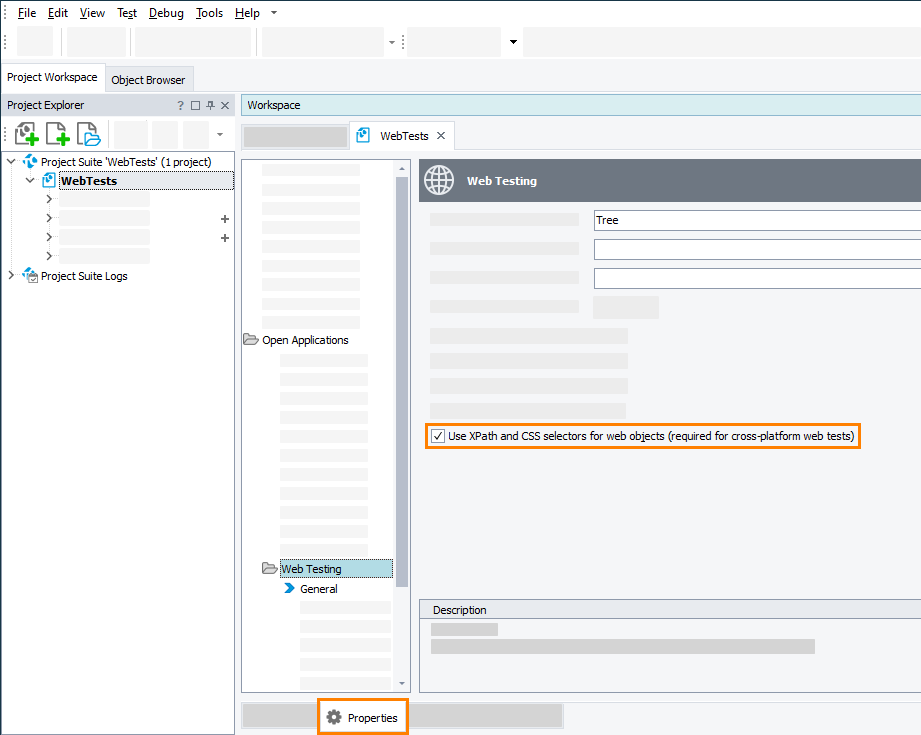Toggle the Project Explorer float icon
The image size is (921, 735).
coord(193,105)
